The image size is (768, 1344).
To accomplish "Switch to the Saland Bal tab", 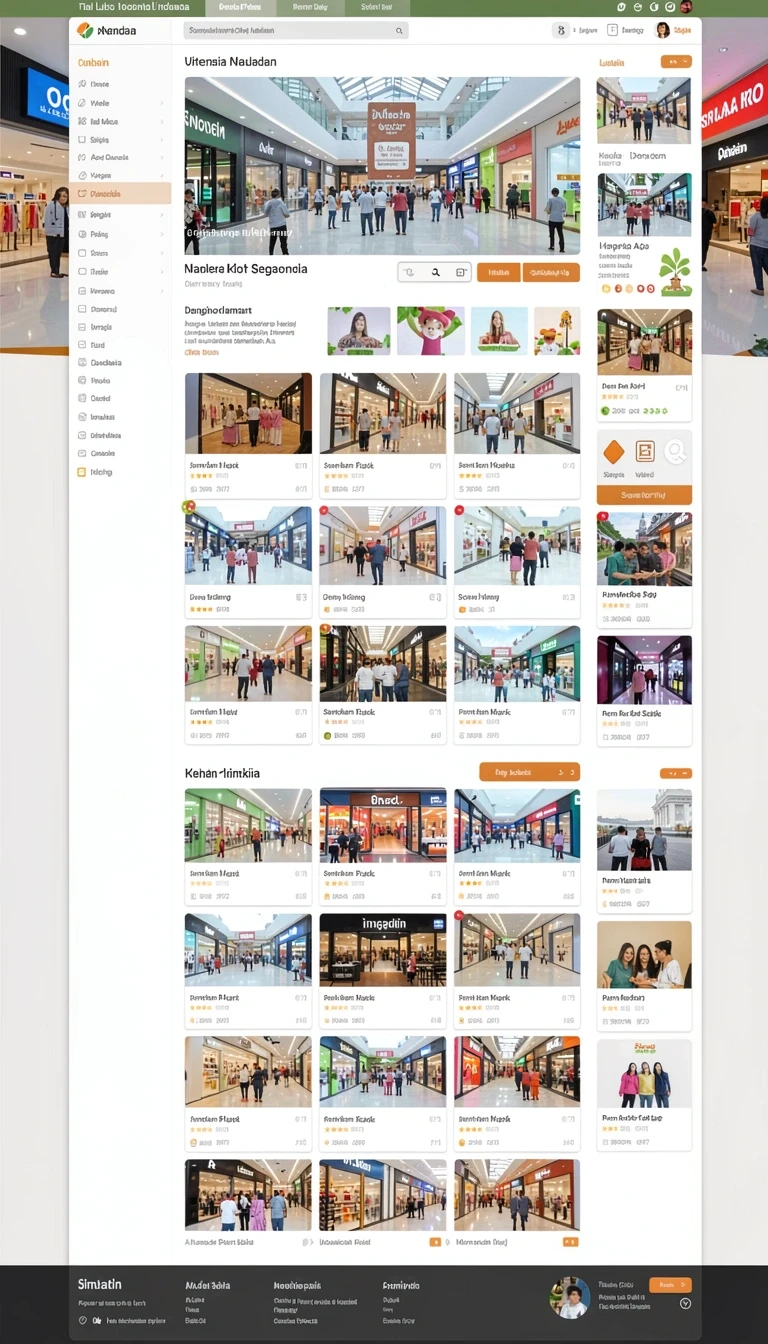I will (x=377, y=7).
